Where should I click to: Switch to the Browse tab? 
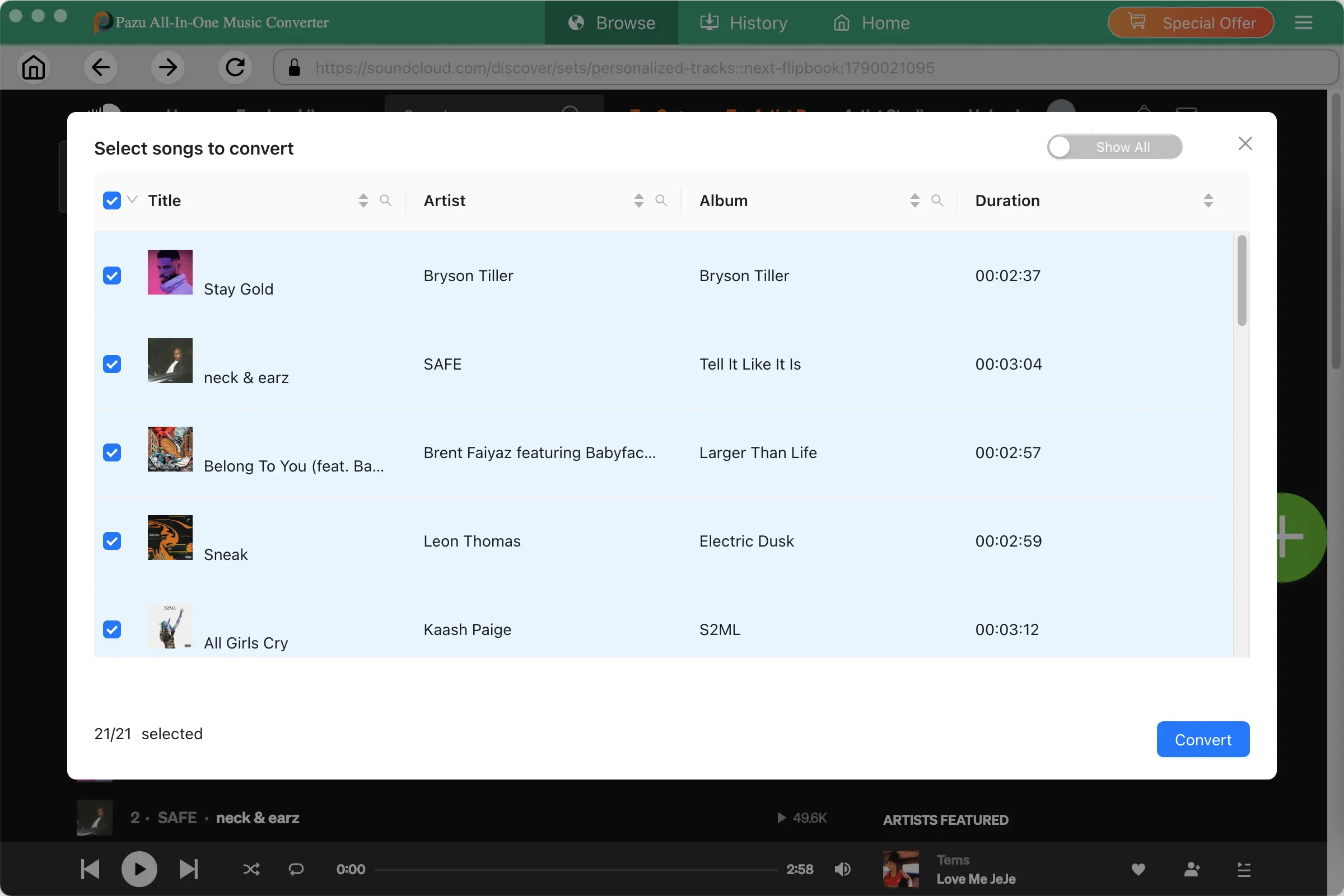point(612,22)
